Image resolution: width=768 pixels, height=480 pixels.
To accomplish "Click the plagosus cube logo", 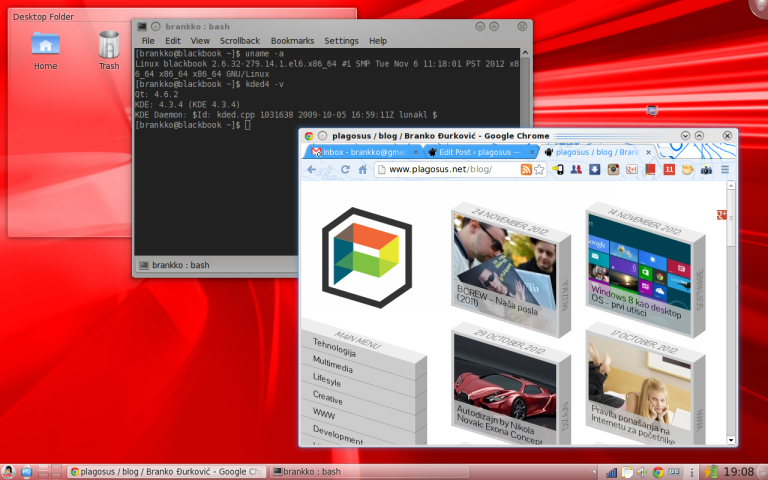I will [x=367, y=258].
